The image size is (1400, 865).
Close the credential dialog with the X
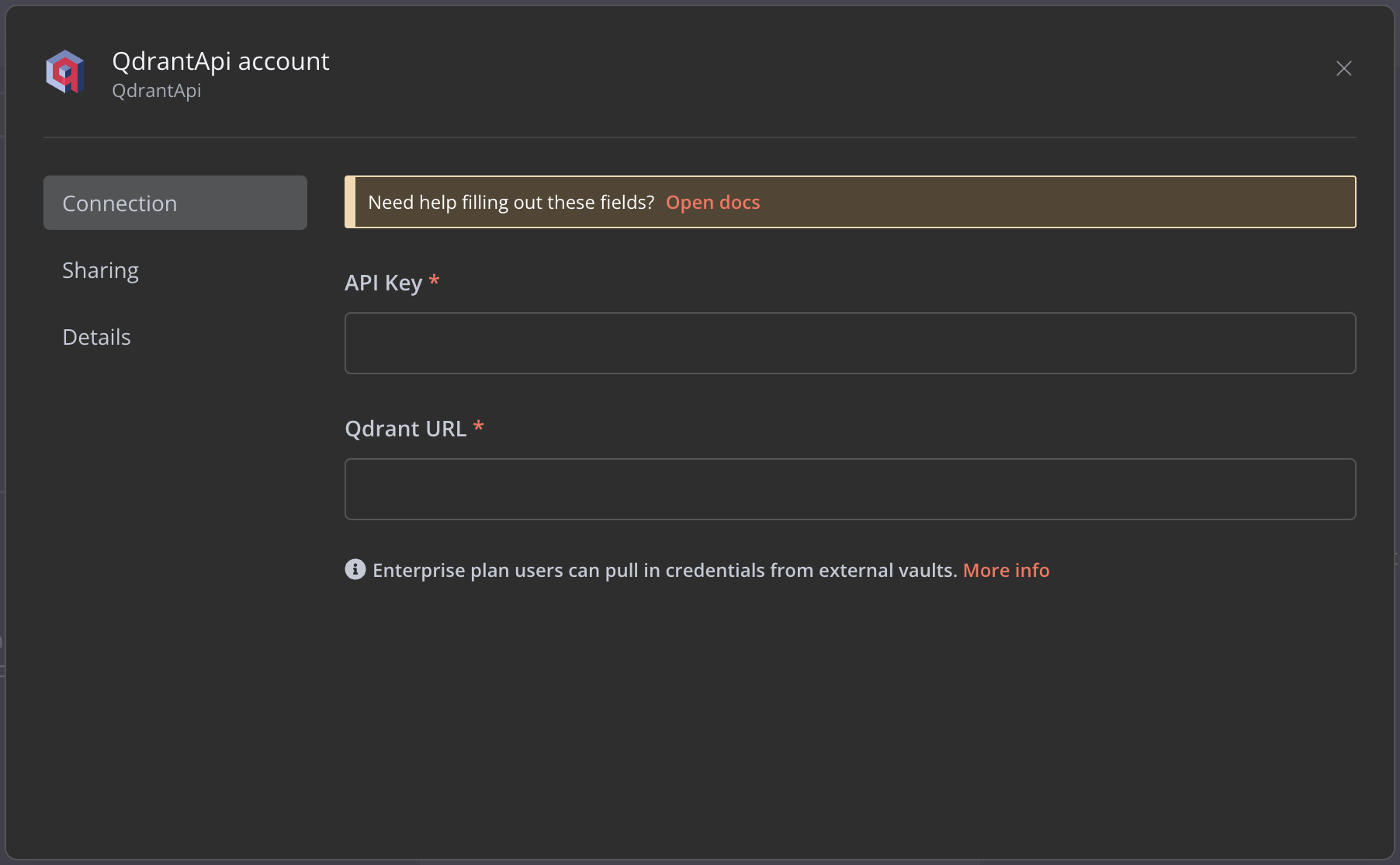coord(1344,68)
